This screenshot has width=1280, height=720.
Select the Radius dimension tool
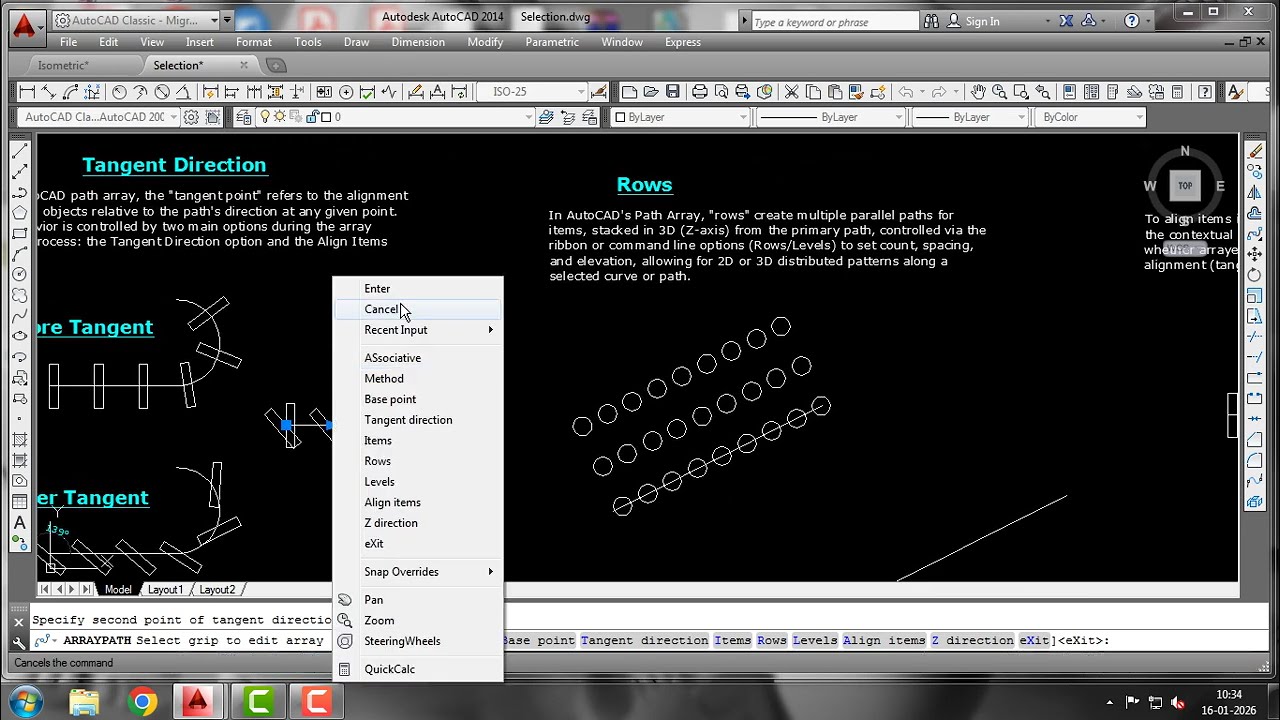(x=119, y=92)
